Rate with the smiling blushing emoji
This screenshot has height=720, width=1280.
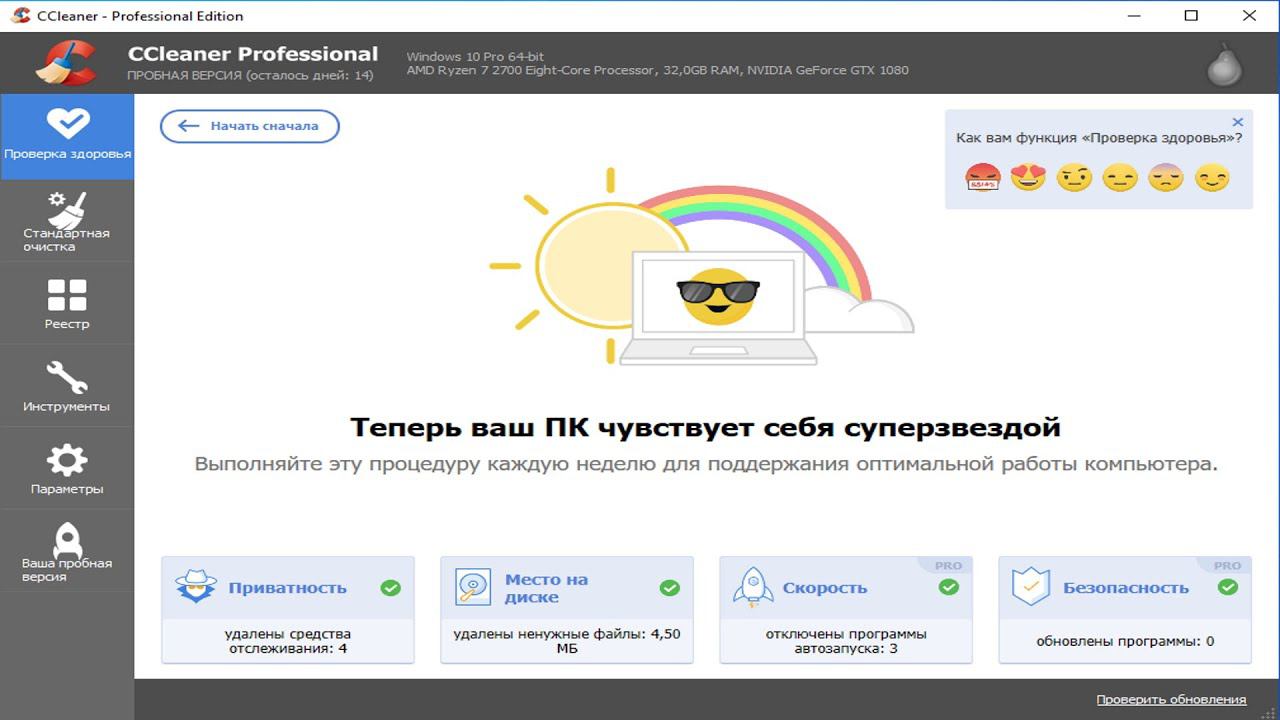tap(1212, 178)
